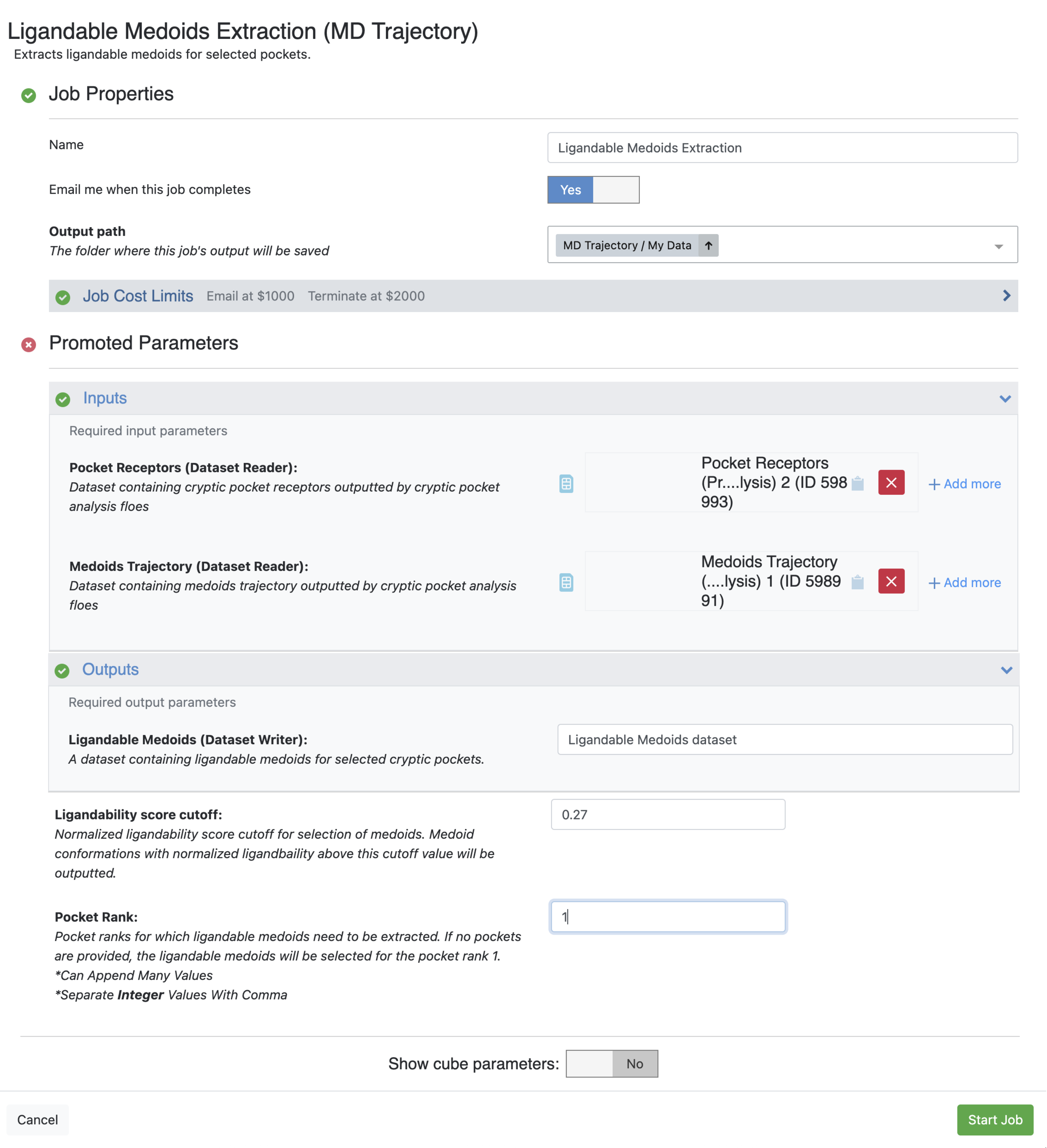Collapse the Outputs section chevron

(x=1006, y=670)
